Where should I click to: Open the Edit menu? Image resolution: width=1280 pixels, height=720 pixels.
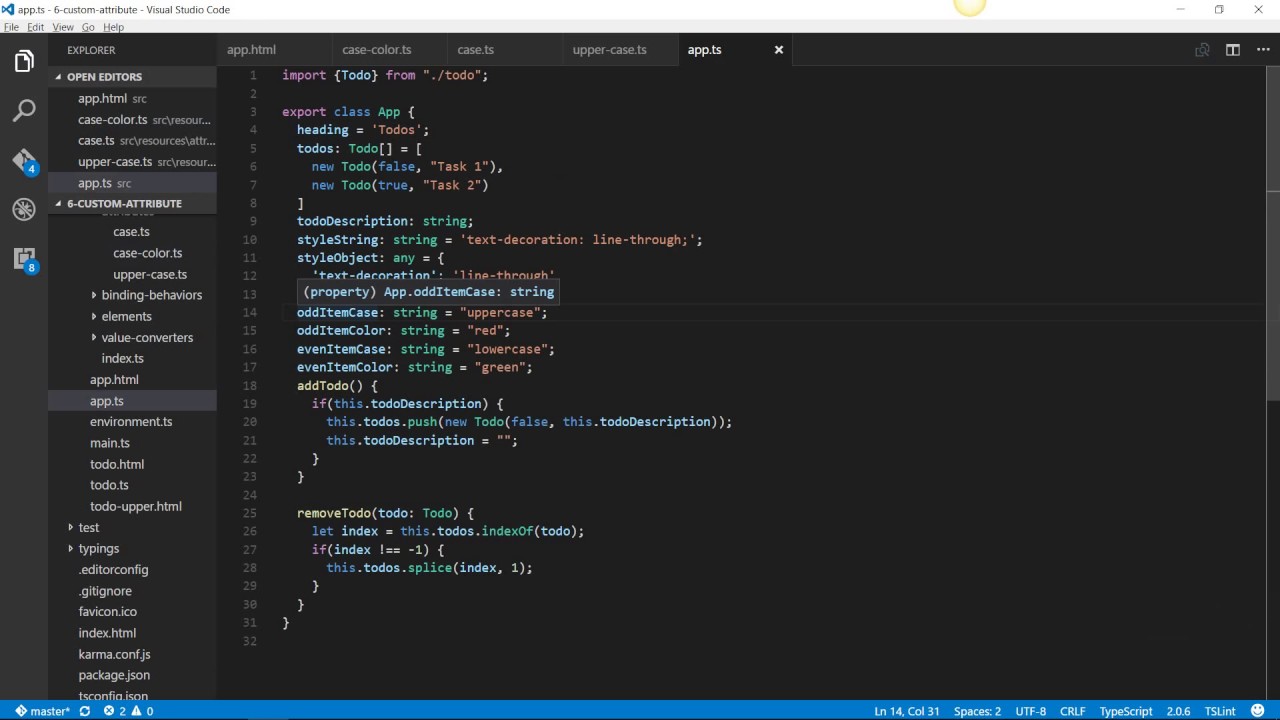click(x=36, y=27)
